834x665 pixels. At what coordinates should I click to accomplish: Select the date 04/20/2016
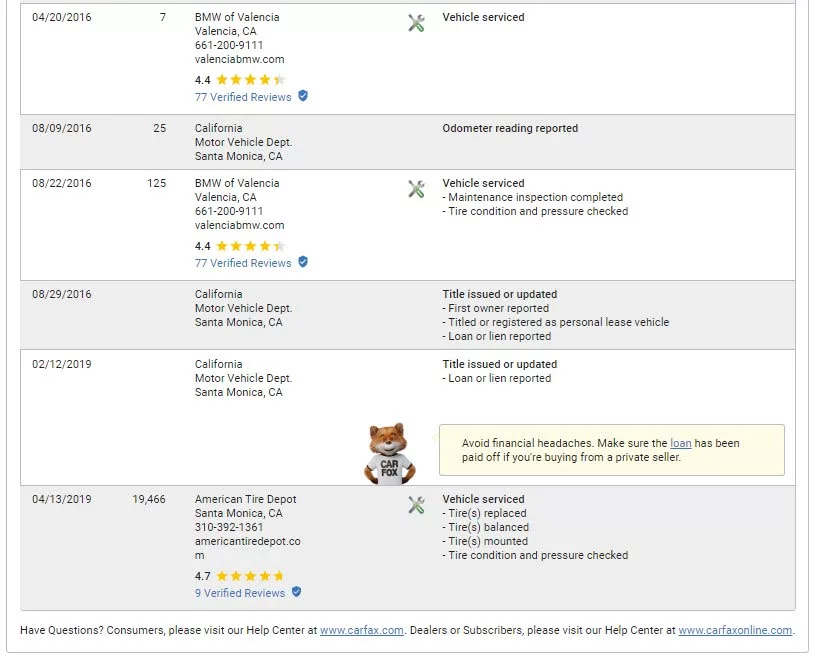click(x=62, y=17)
